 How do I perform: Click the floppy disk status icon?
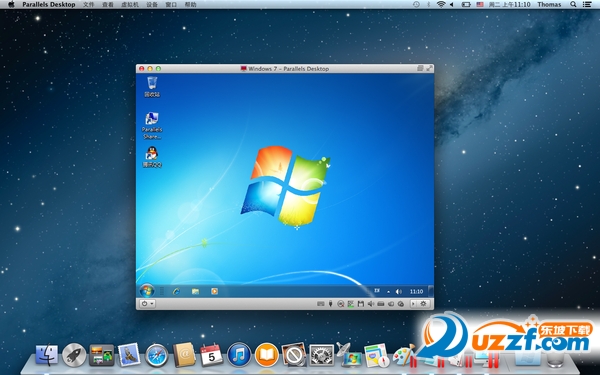click(361, 304)
